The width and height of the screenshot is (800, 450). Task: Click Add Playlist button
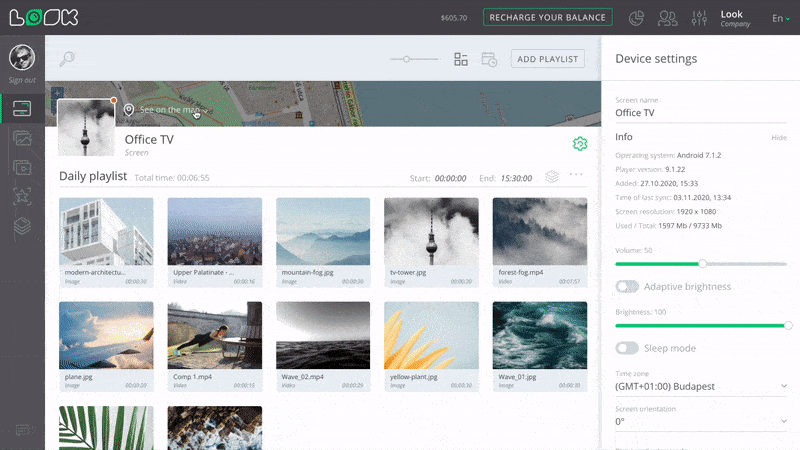(548, 59)
